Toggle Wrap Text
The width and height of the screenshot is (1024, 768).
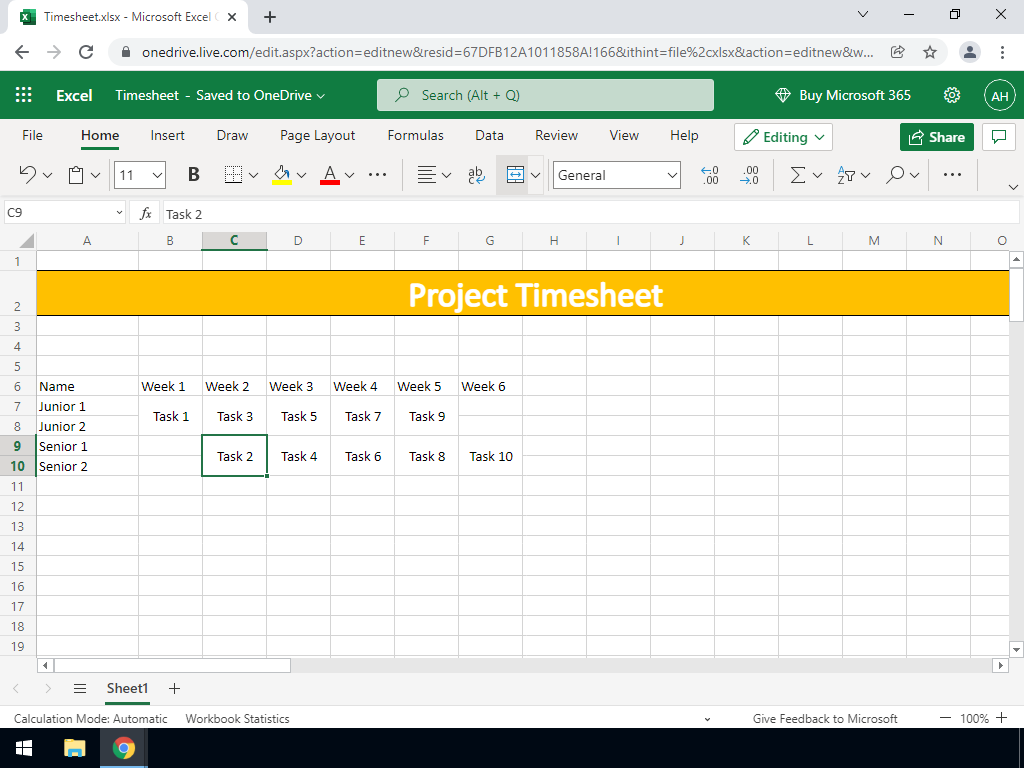(476, 174)
